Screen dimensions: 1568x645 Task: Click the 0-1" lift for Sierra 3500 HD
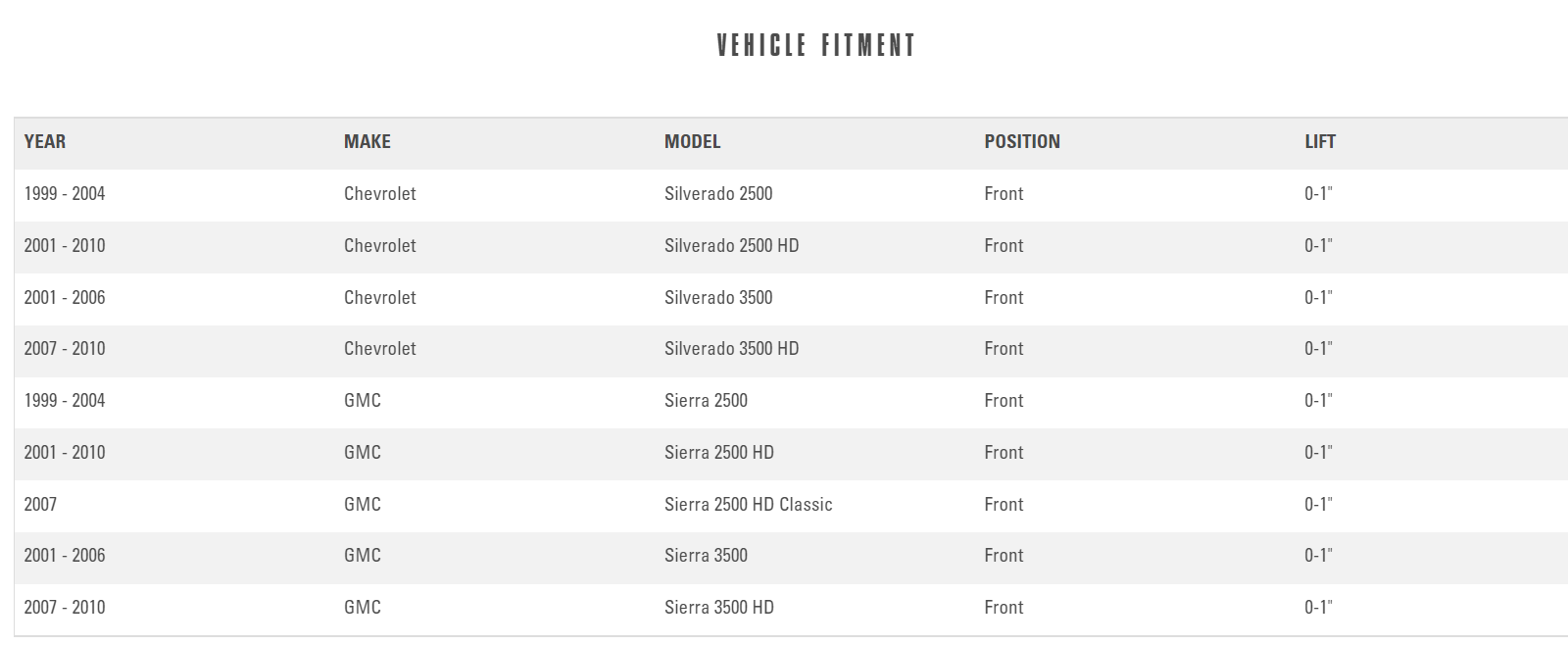(x=1318, y=608)
